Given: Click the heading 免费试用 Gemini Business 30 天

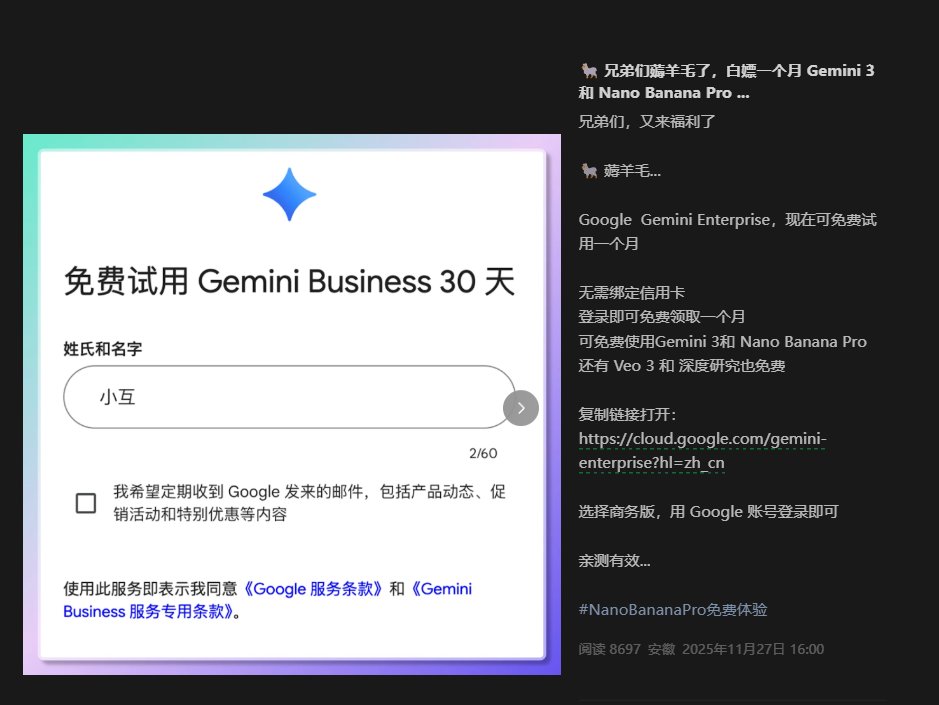Looking at the screenshot, I should coord(289,281).
